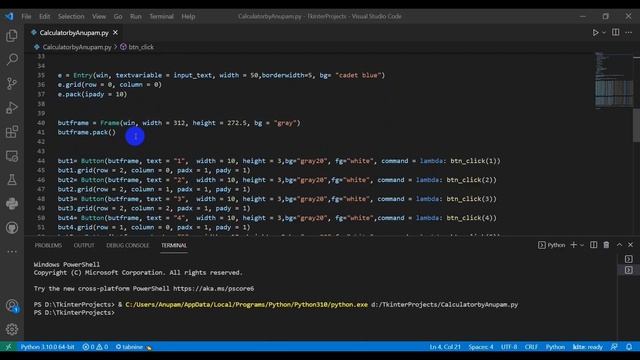The height and width of the screenshot is (360, 640).
Task: Open the Selection menu
Action: (71, 16)
